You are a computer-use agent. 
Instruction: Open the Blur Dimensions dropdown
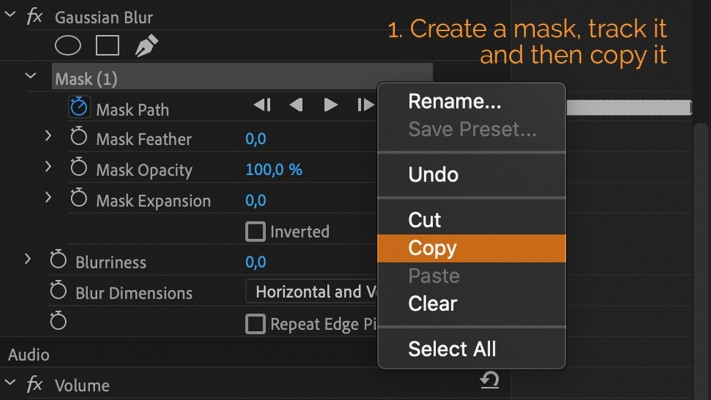312,292
